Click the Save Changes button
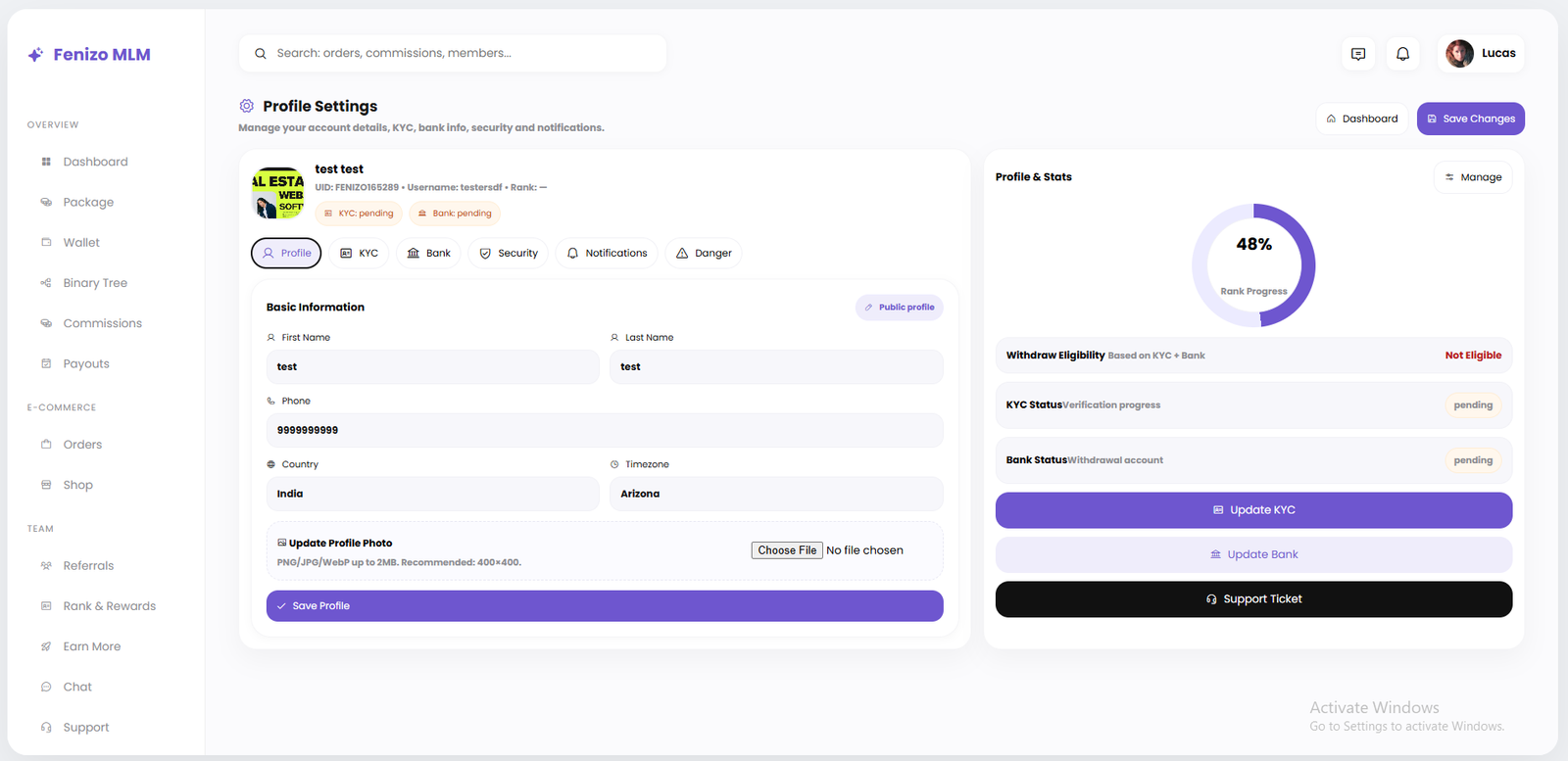Image resolution: width=1568 pixels, height=761 pixels. coord(1470,119)
